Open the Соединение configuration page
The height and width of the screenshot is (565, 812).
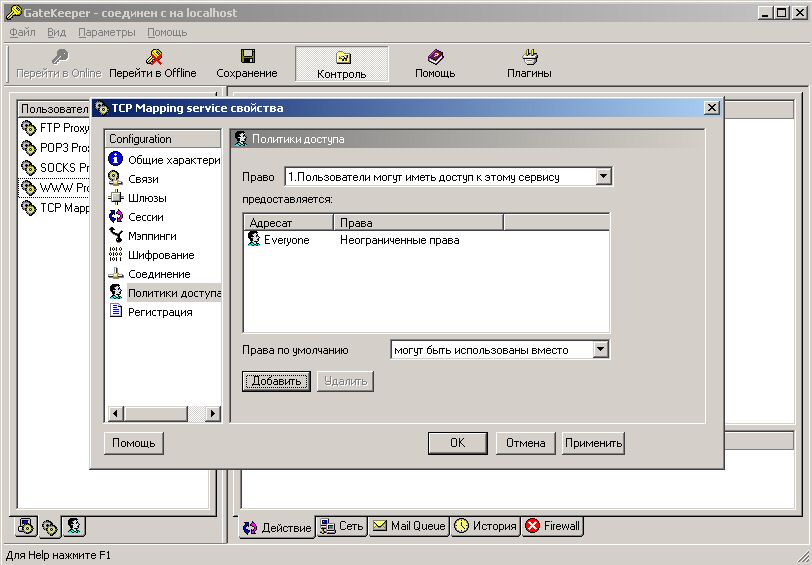click(x=150, y=274)
